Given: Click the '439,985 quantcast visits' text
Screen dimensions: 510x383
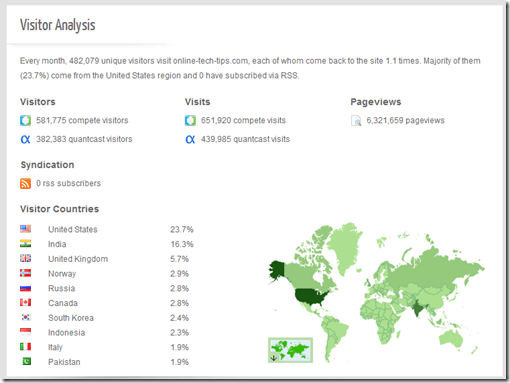Looking at the screenshot, I should pos(245,139).
